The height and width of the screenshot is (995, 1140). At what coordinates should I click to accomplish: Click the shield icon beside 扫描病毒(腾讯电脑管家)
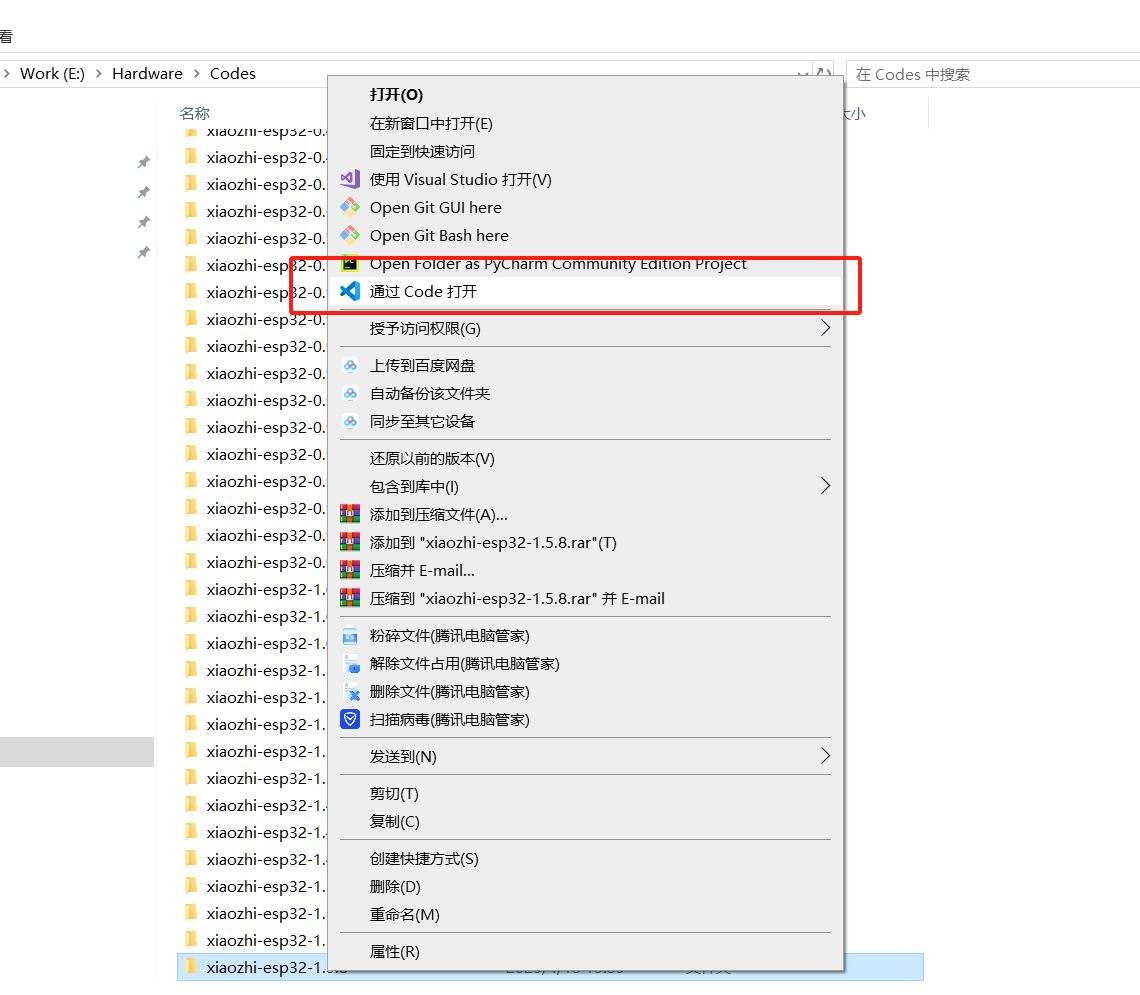point(350,719)
